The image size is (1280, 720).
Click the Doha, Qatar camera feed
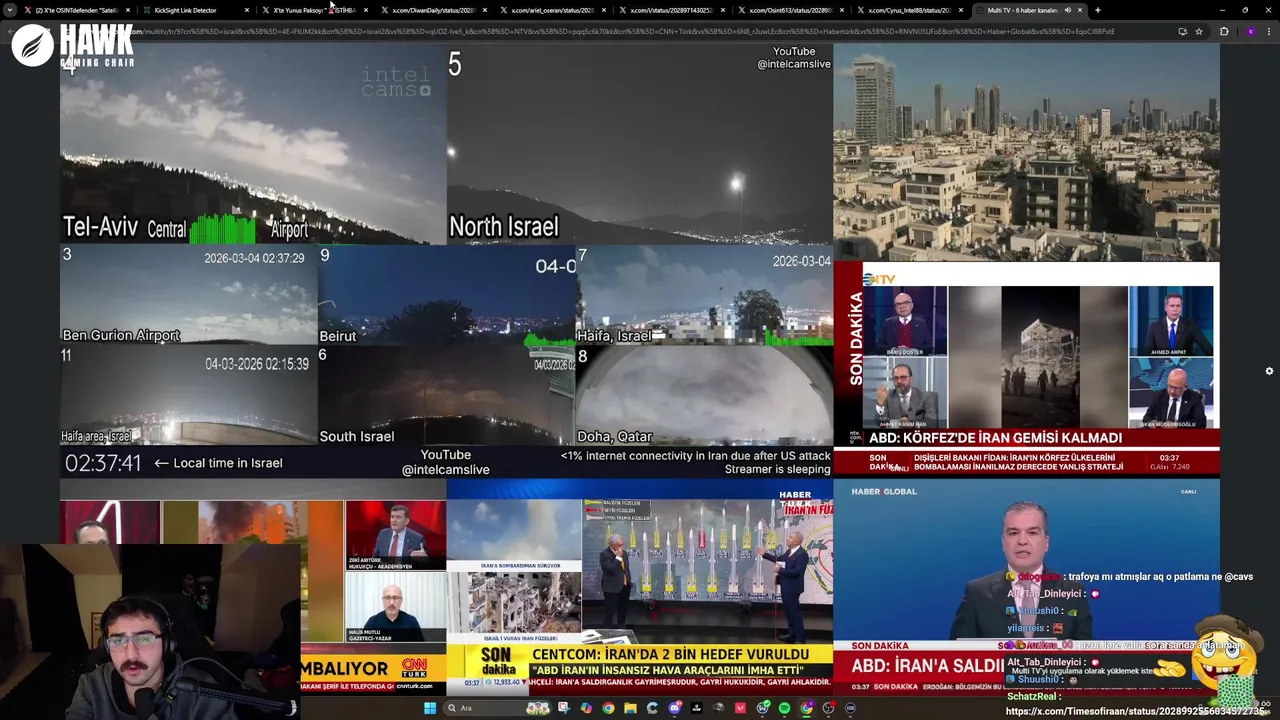coord(704,395)
